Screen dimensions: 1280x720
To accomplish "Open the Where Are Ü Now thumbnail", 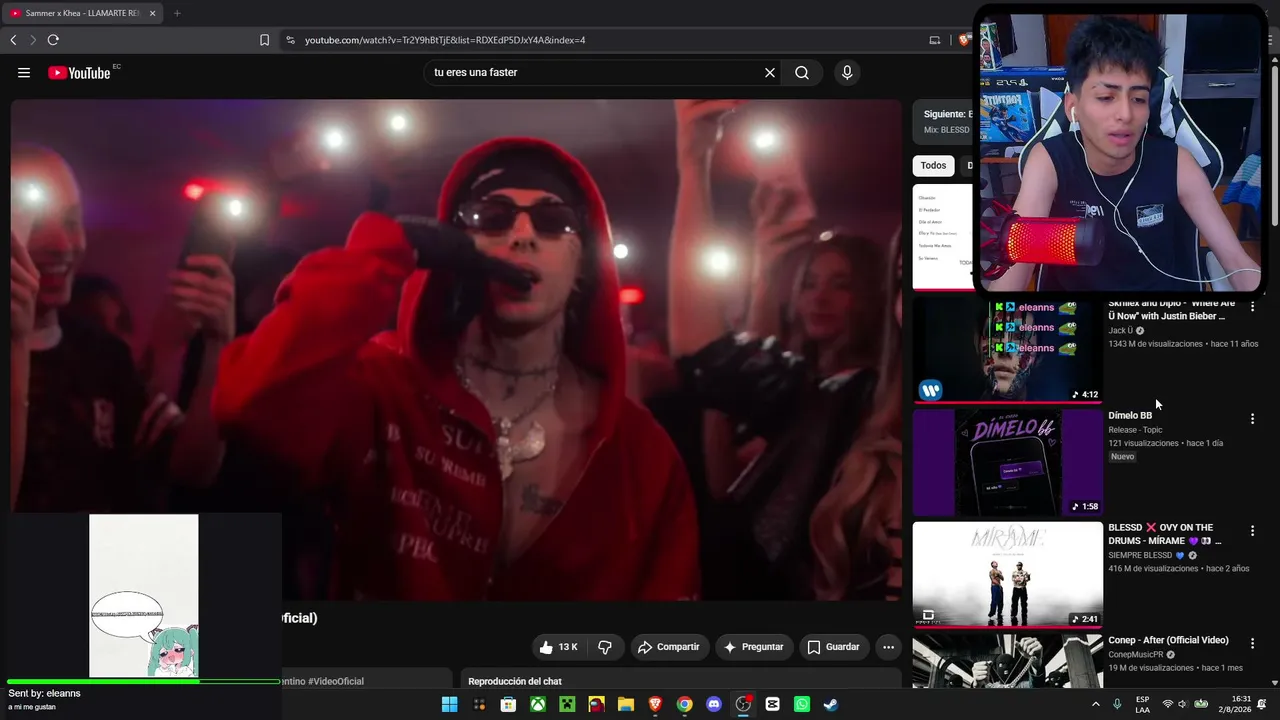I will click(1007, 350).
